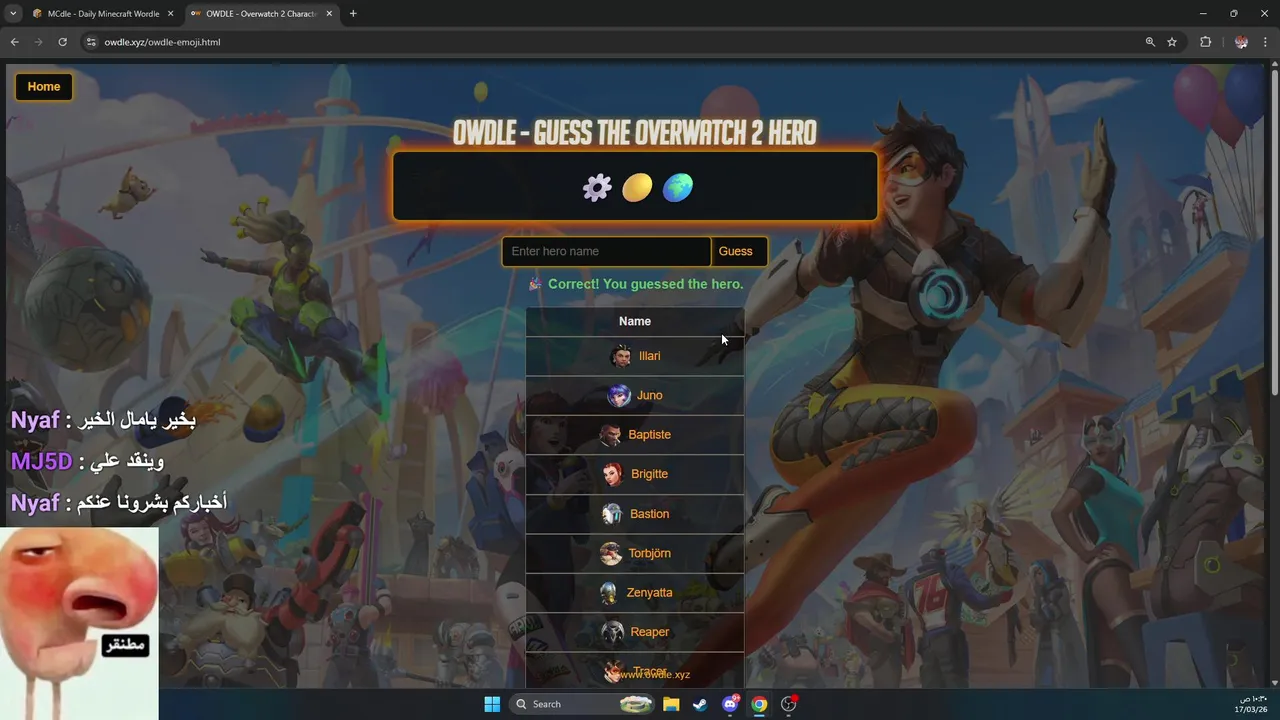The image size is (1280, 720).
Task: Select the Brigitte name text
Action: click(x=650, y=474)
